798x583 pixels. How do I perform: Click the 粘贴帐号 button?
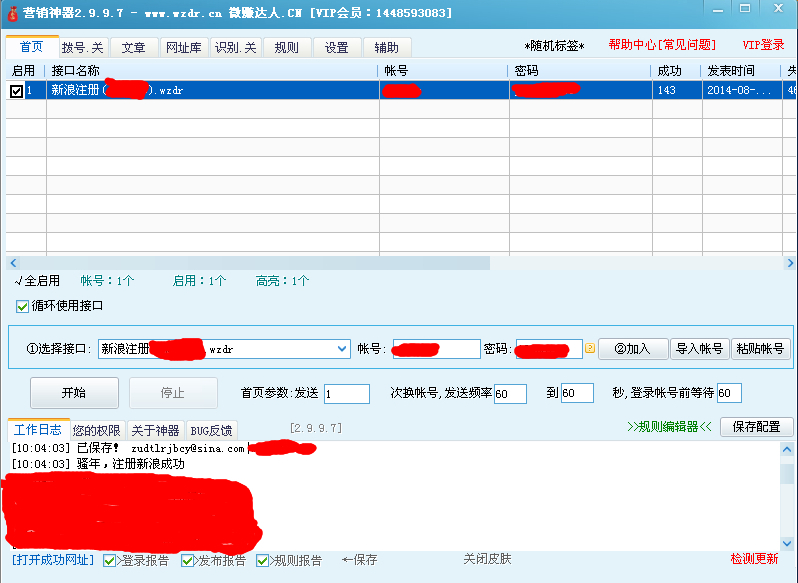760,349
